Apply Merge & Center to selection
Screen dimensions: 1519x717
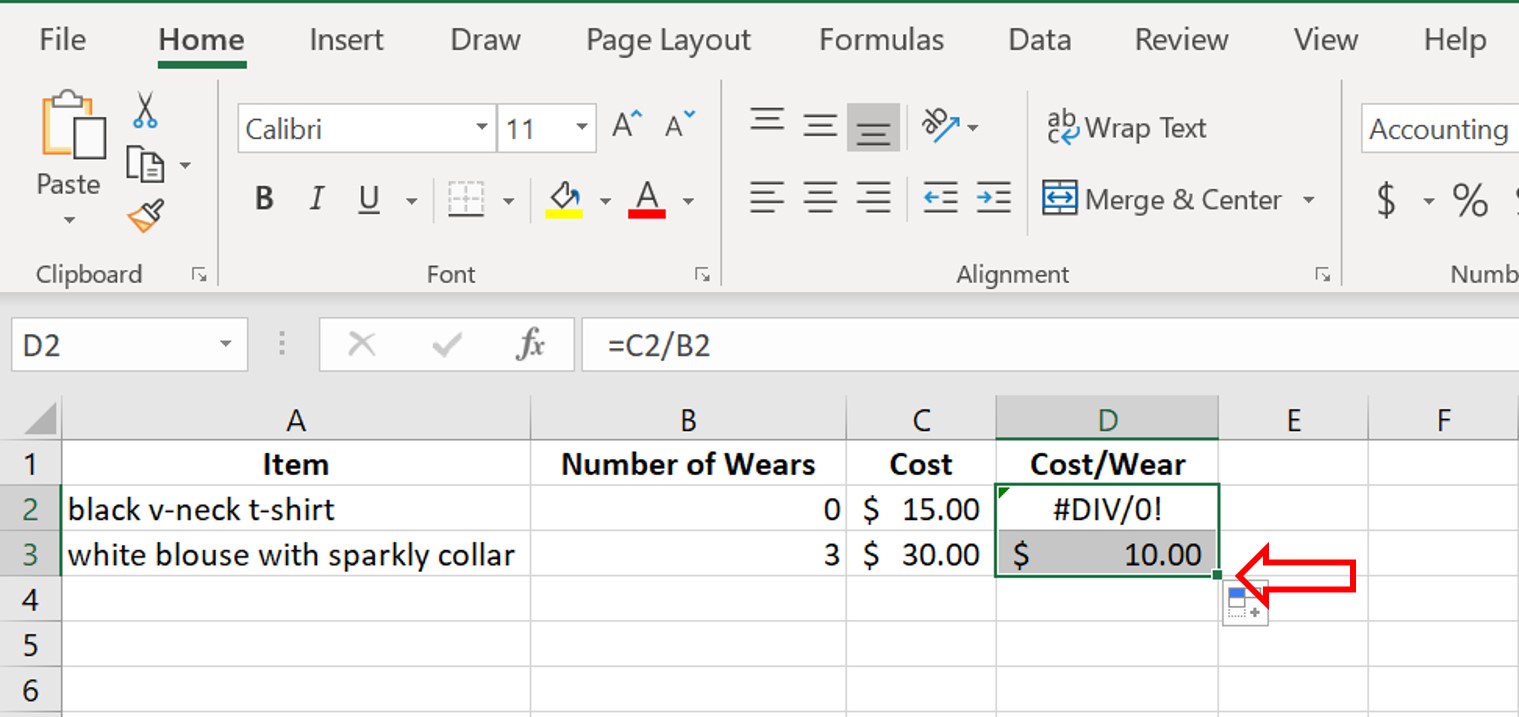coord(1165,199)
